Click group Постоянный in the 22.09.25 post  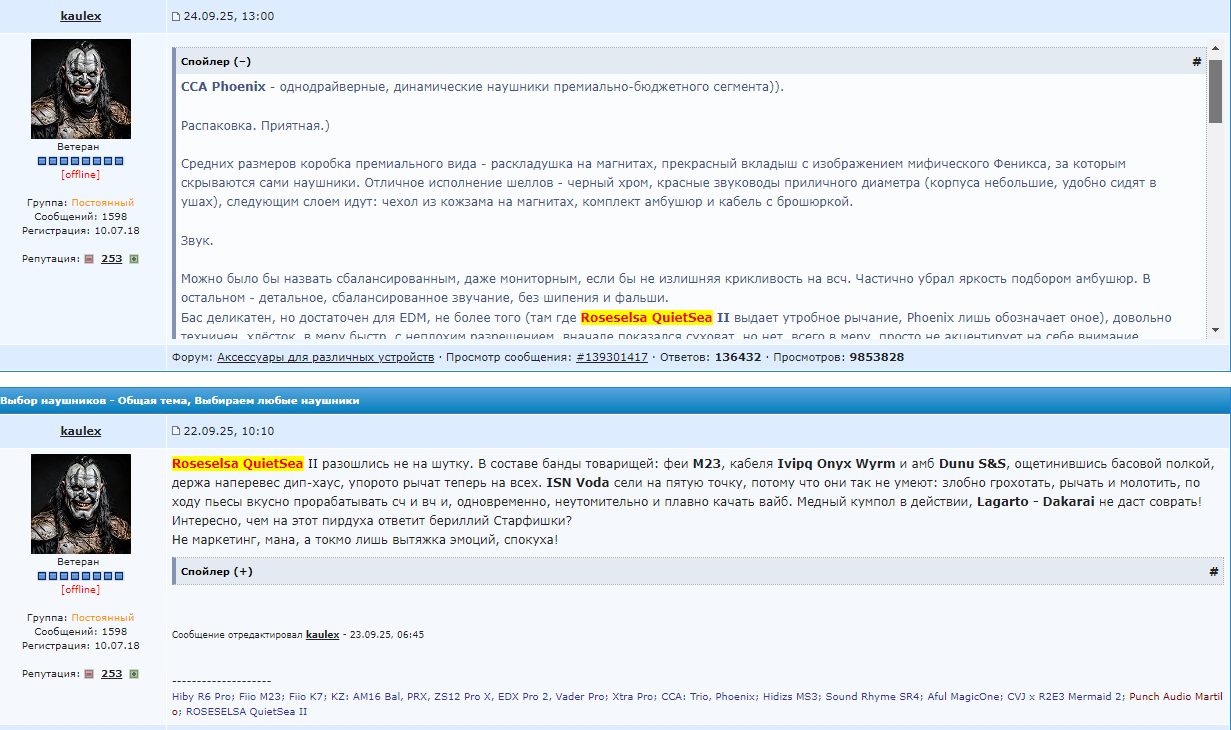pyautogui.click(x=102, y=618)
